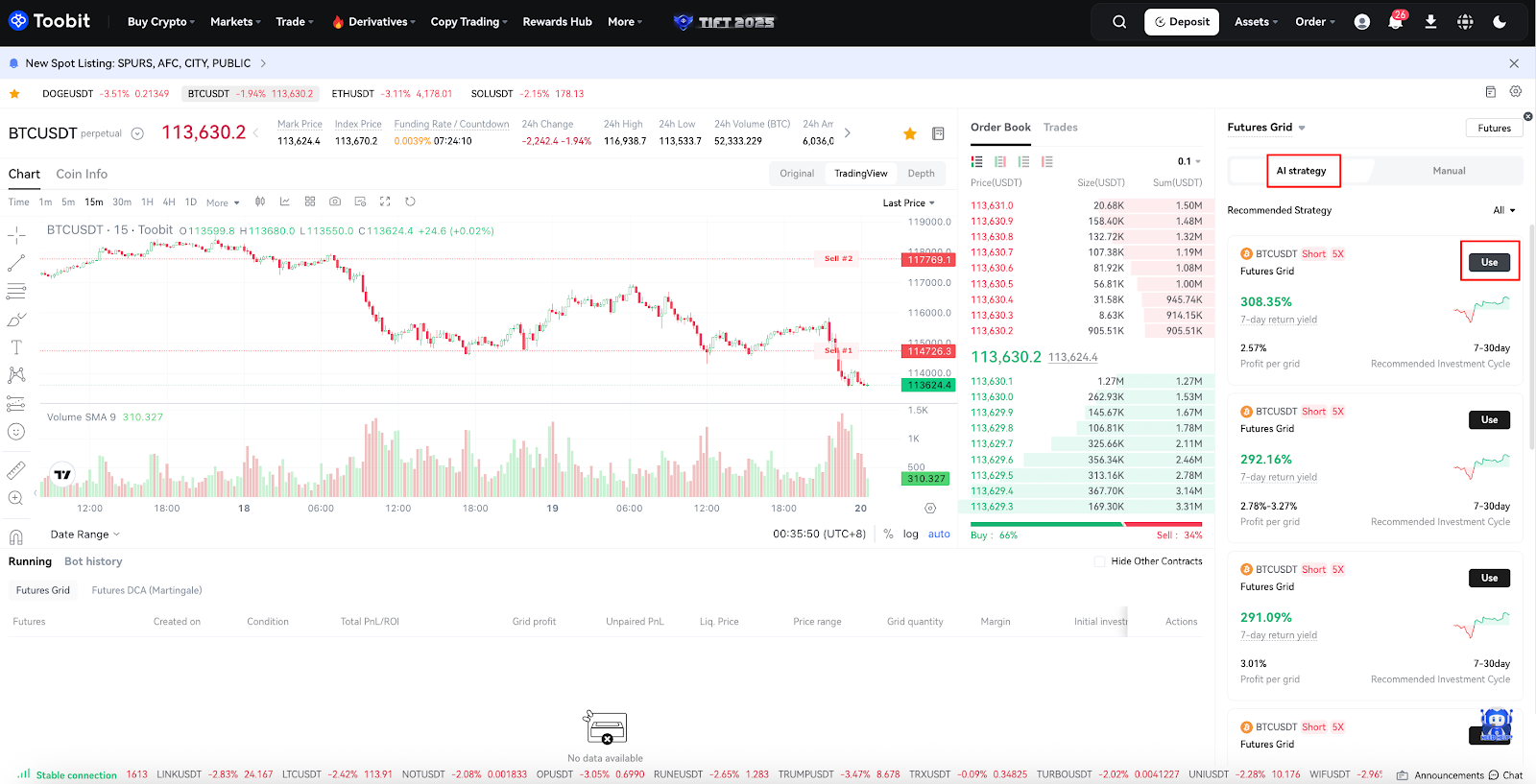1536x784 pixels.
Task: Select the Manual strategy tab
Action: [x=1449, y=171]
